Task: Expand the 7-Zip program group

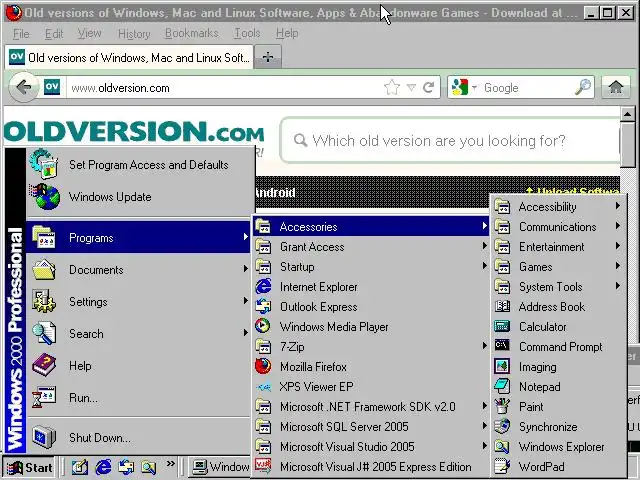Action: [x=371, y=347]
